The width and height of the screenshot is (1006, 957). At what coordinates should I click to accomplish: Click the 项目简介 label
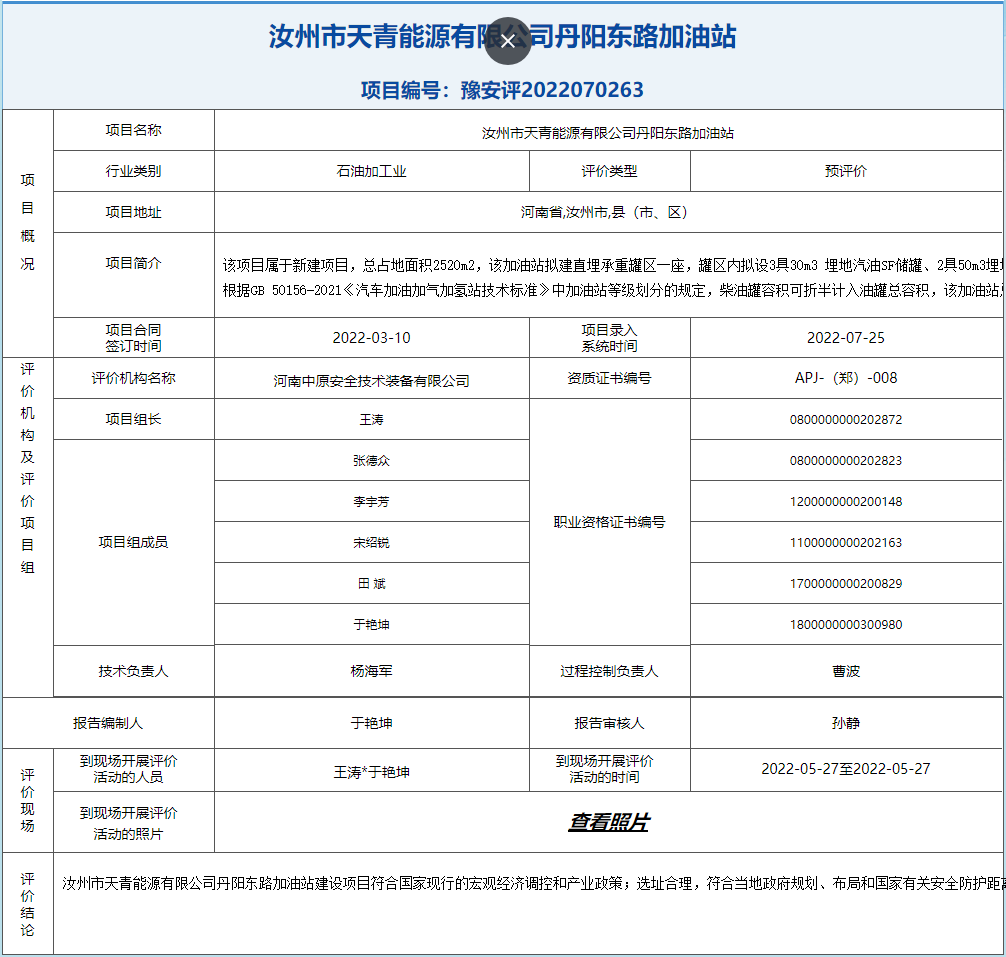click(x=133, y=263)
